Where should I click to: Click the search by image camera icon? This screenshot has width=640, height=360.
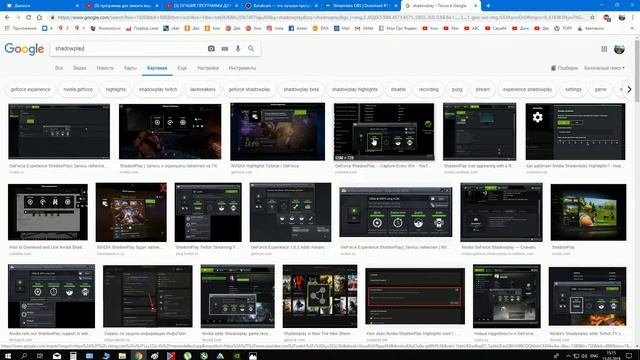tap(211, 49)
